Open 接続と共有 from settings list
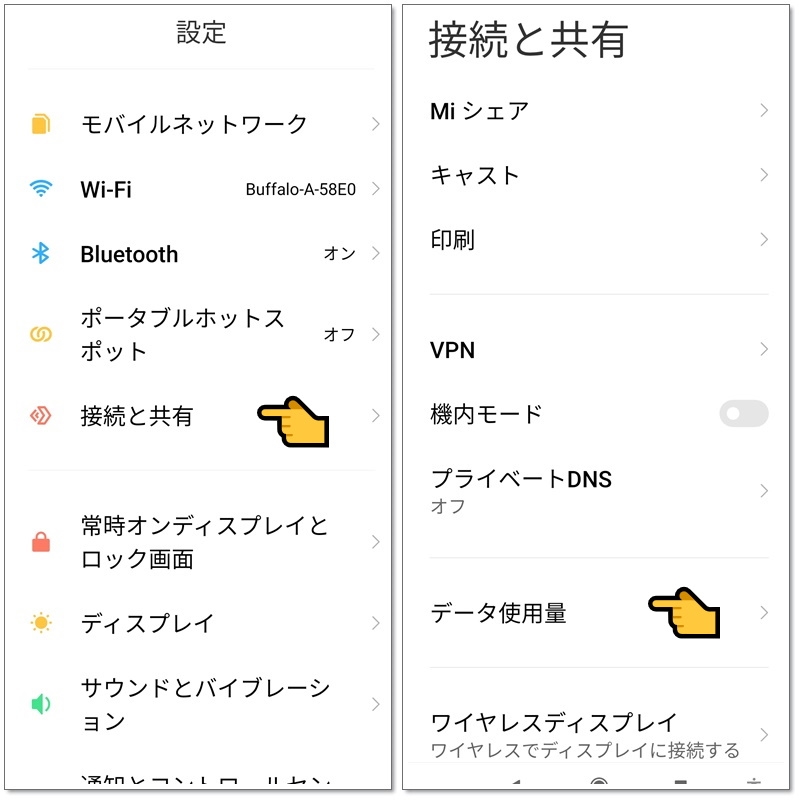The image size is (800, 800). (137, 416)
